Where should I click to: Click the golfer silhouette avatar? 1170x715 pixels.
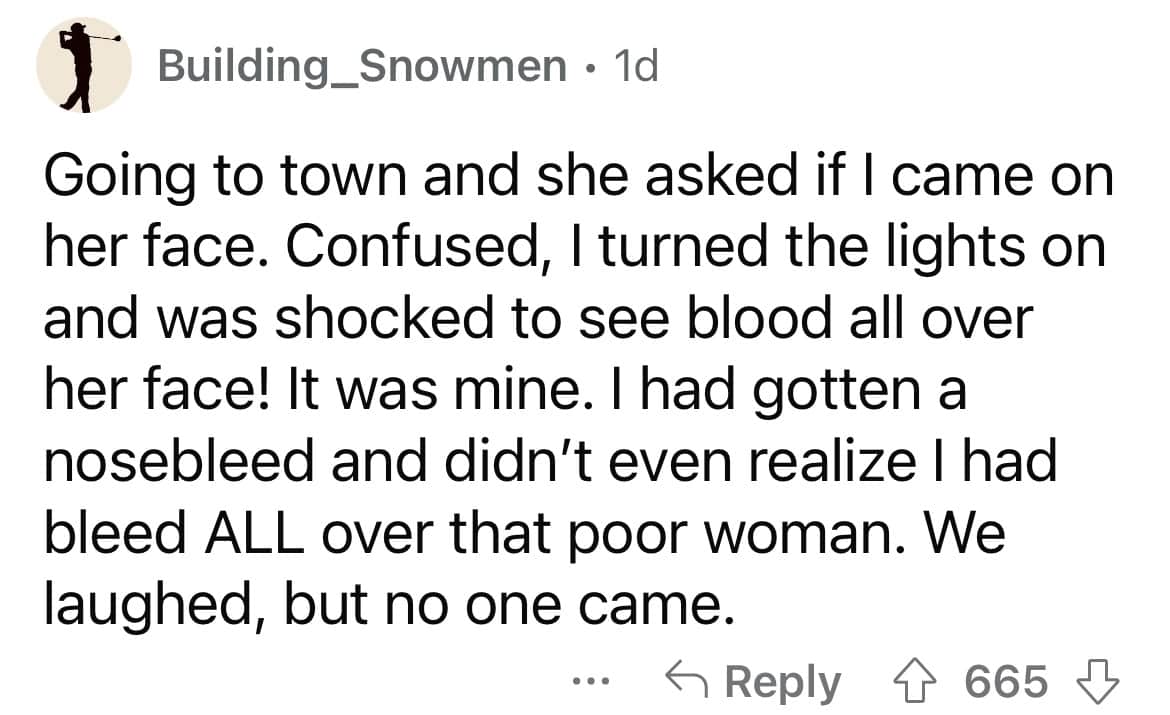pyautogui.click(x=85, y=65)
